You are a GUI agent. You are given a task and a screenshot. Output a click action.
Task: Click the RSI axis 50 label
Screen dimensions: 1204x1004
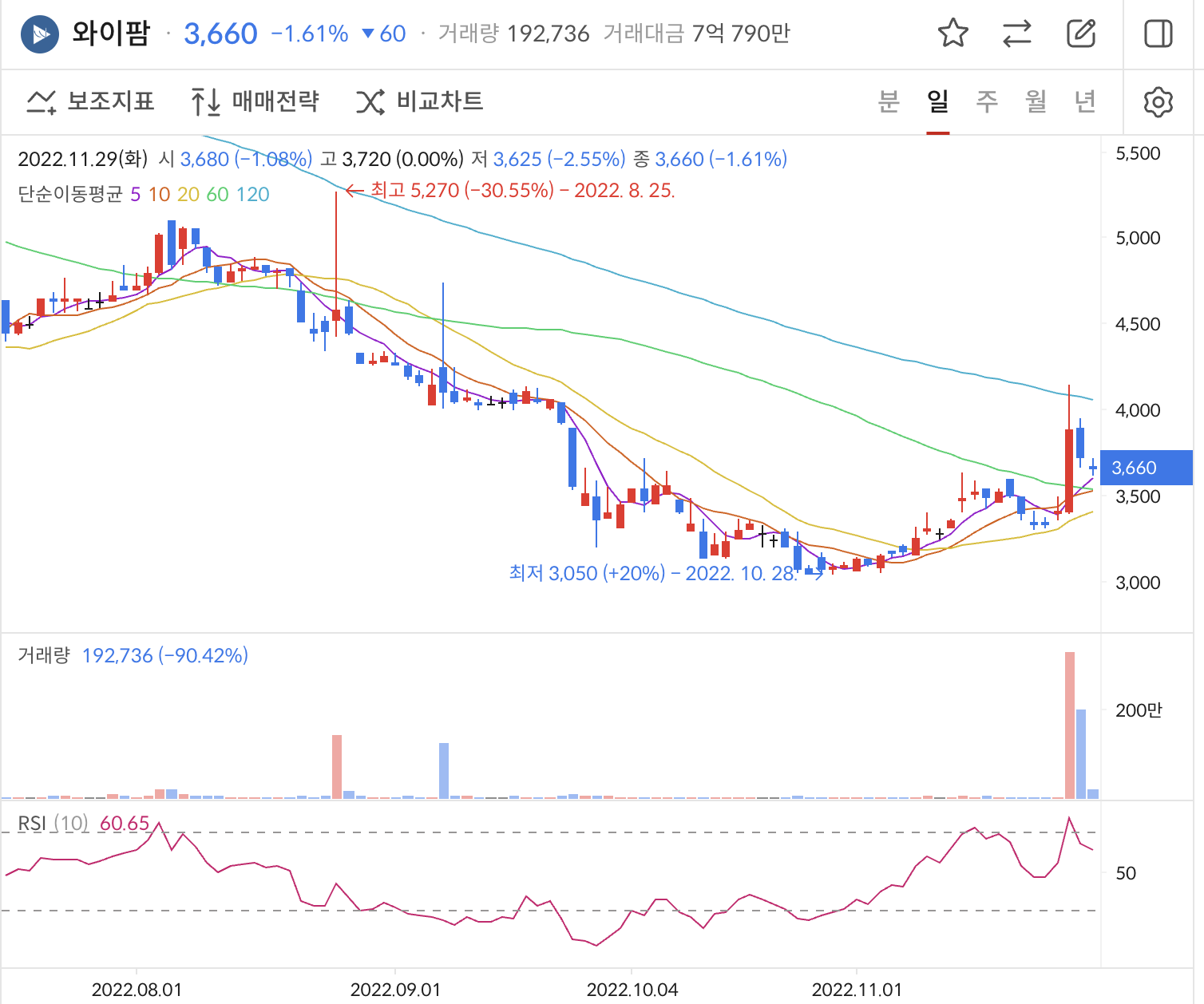1126,873
